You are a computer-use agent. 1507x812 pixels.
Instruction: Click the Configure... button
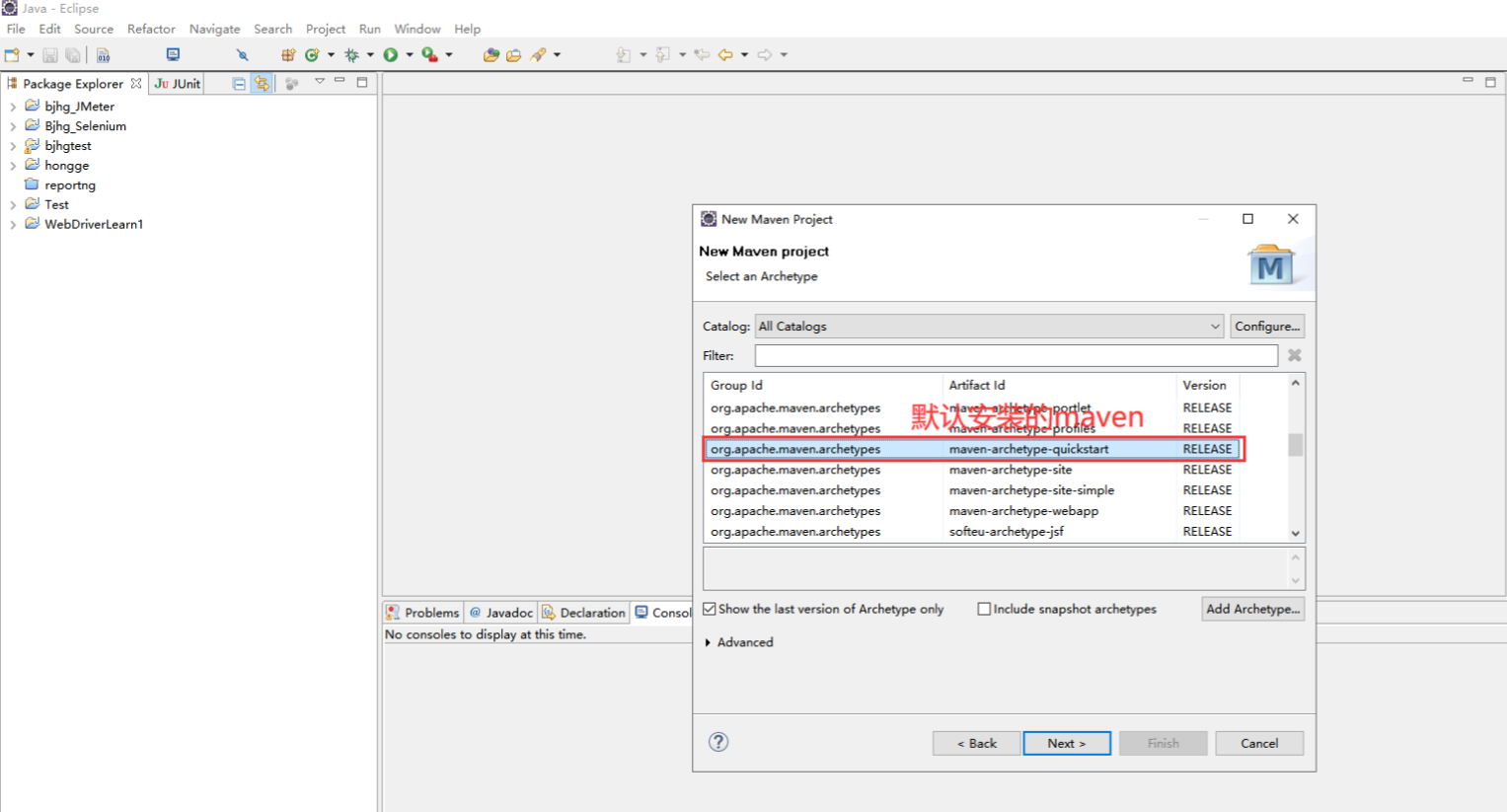coord(1267,327)
